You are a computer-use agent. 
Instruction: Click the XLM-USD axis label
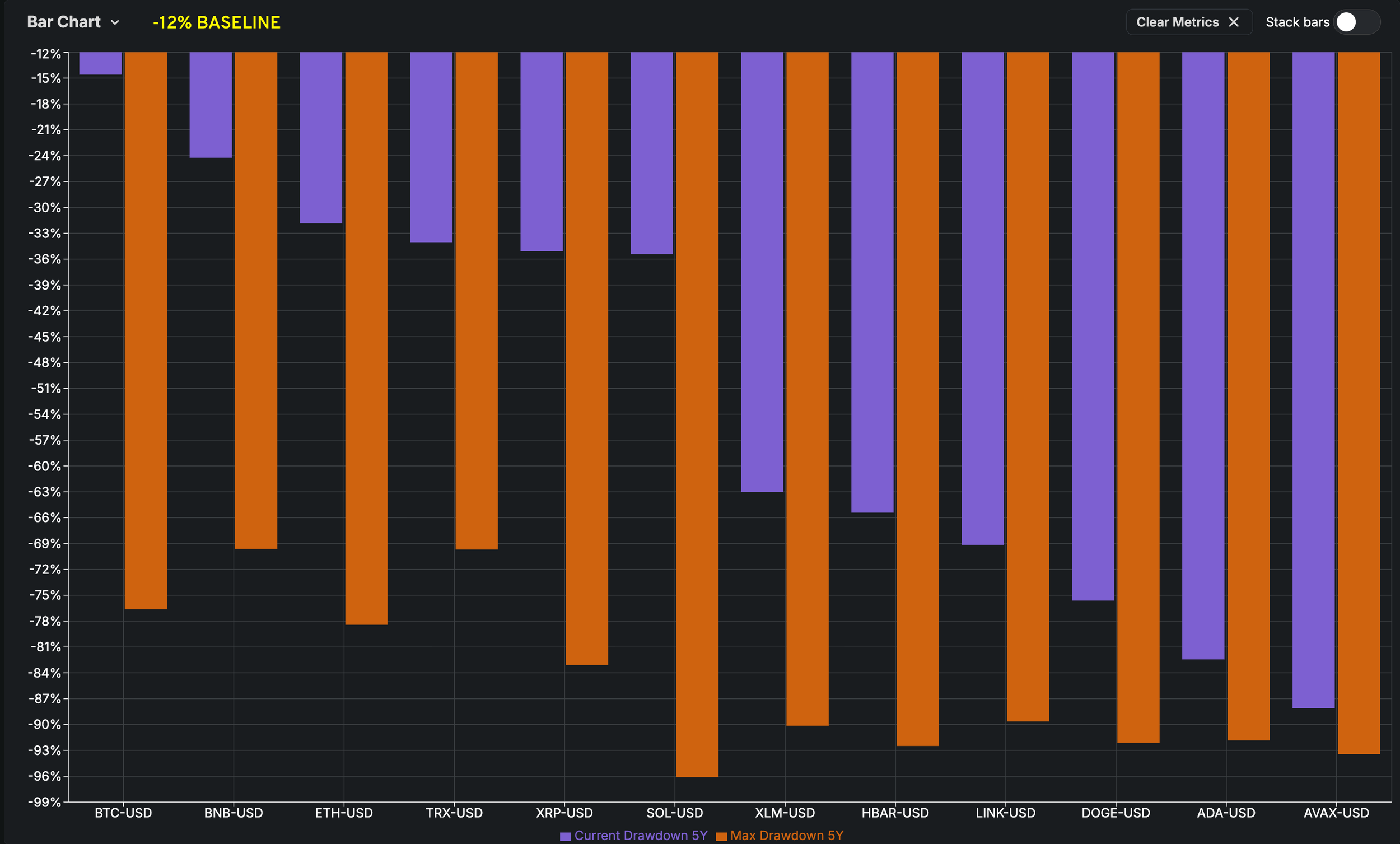tap(785, 813)
